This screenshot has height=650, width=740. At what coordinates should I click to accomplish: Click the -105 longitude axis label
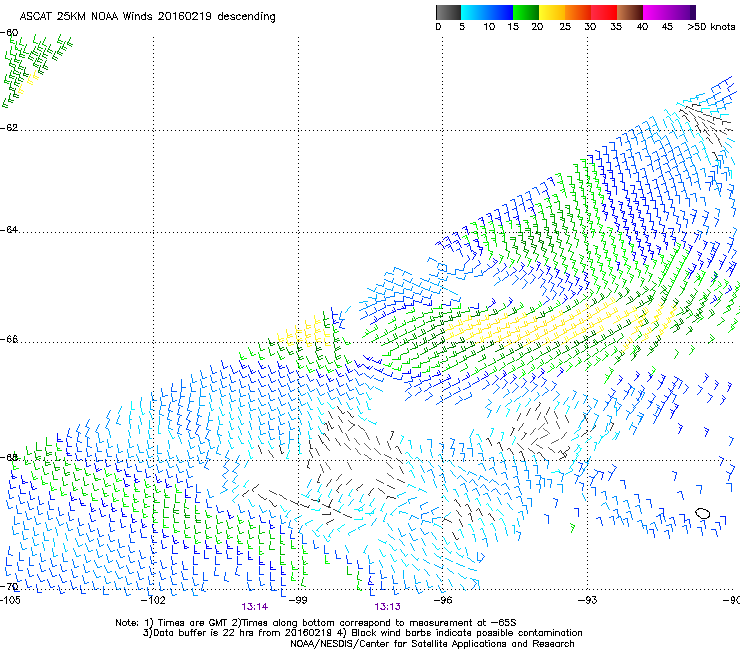(10, 600)
